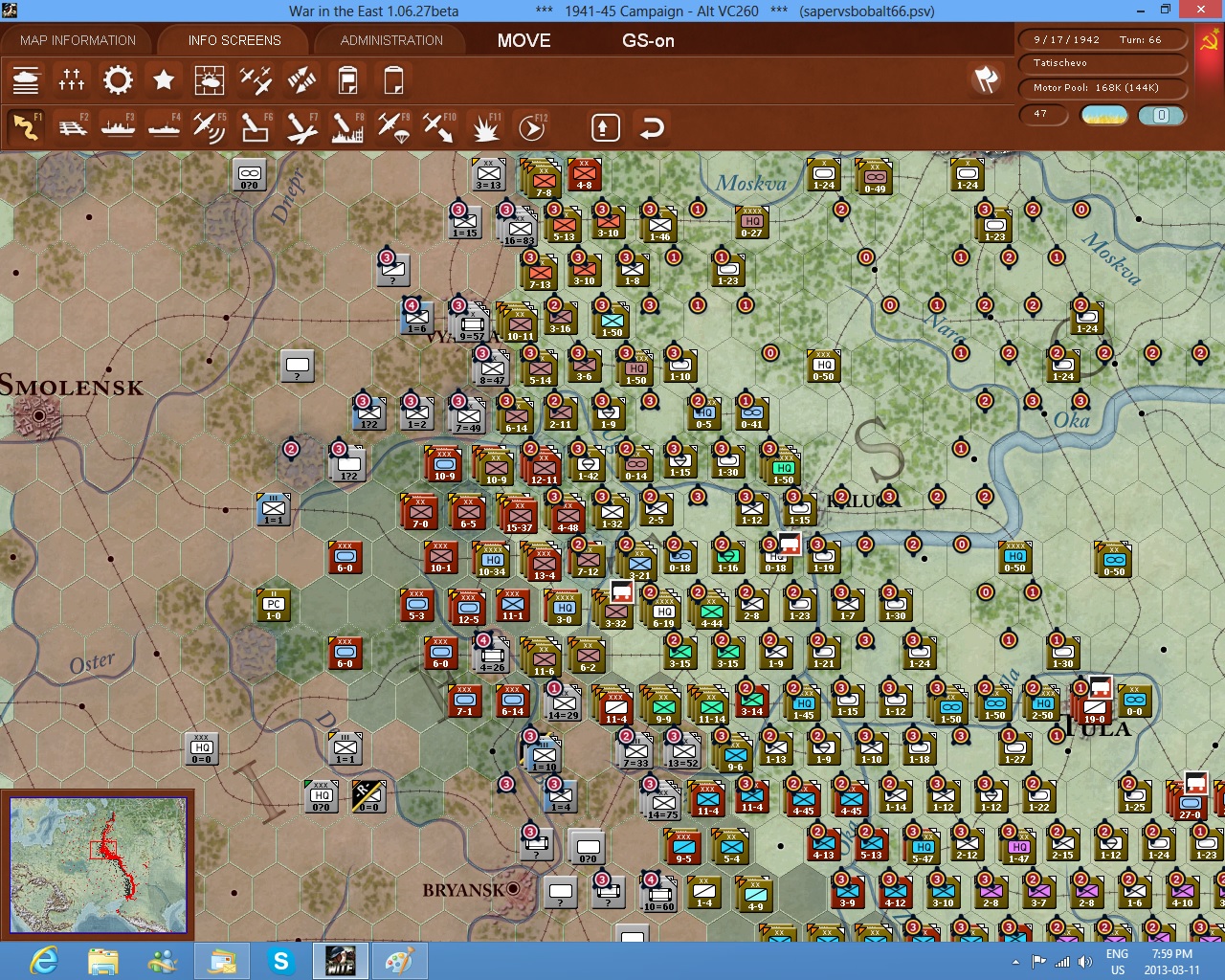This screenshot has height=980, width=1225.
Task: Click the star commander's report icon
Action: [164, 79]
